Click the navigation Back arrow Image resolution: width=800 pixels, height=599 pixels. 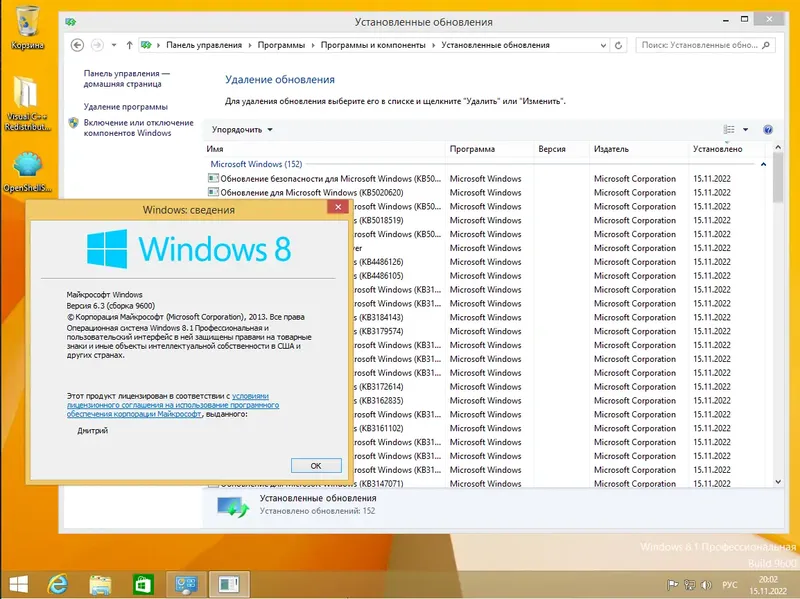[x=76, y=44]
